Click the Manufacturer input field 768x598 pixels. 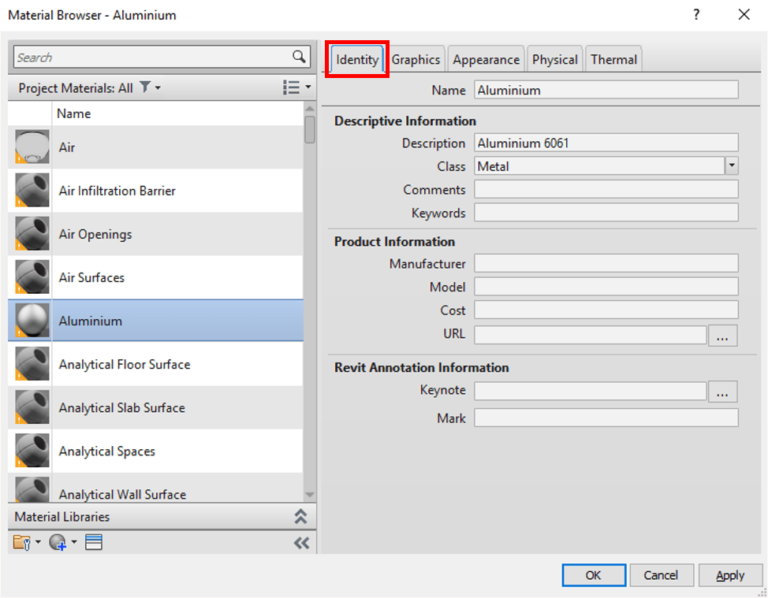coord(606,263)
